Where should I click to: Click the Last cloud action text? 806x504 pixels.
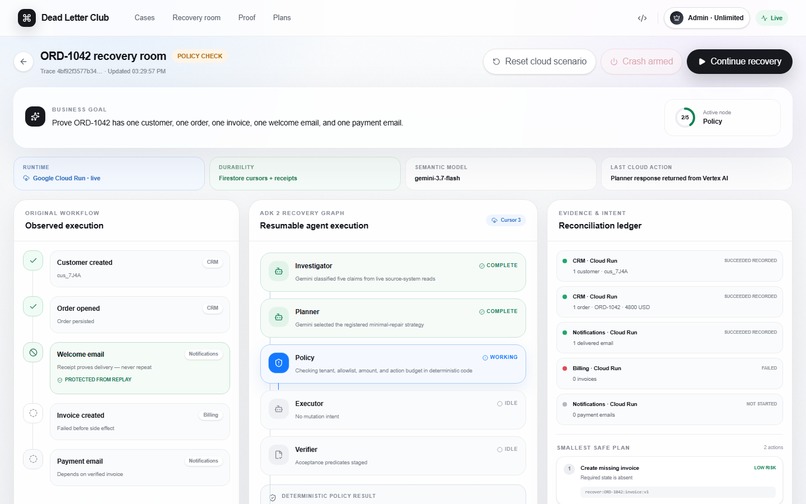[x=669, y=178]
